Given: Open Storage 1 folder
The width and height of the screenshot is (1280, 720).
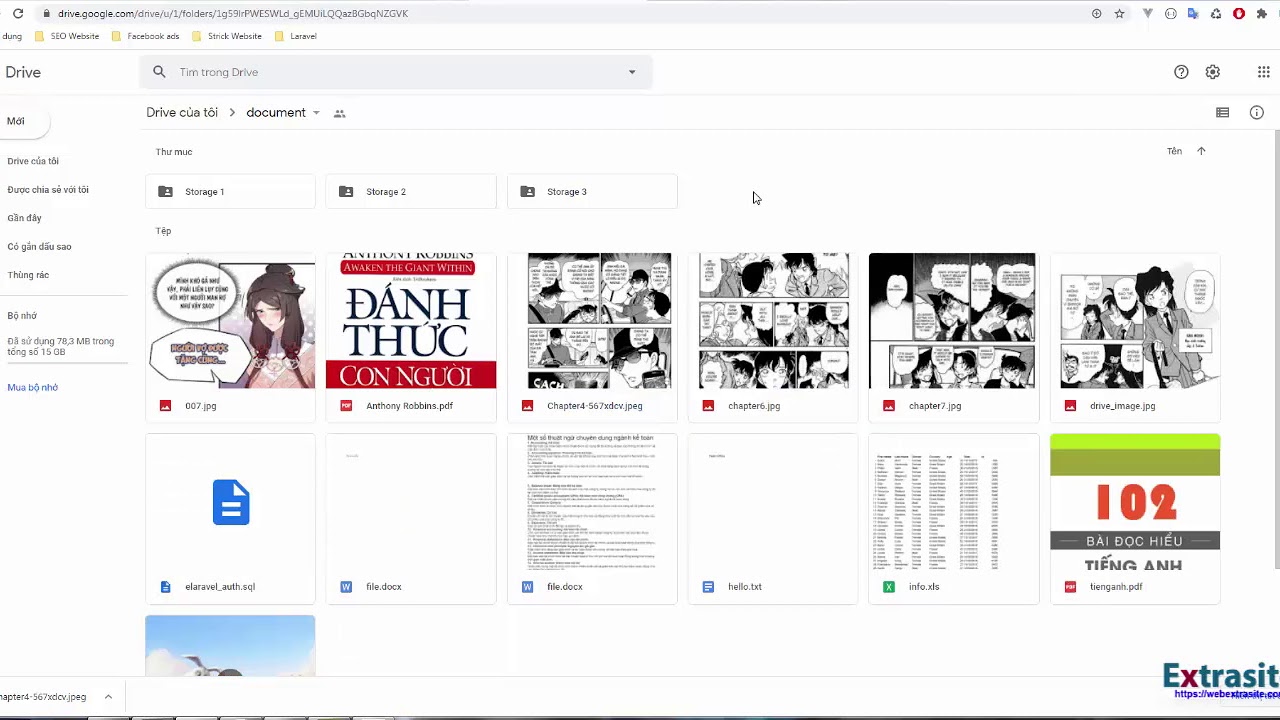Looking at the screenshot, I should (x=230, y=192).
